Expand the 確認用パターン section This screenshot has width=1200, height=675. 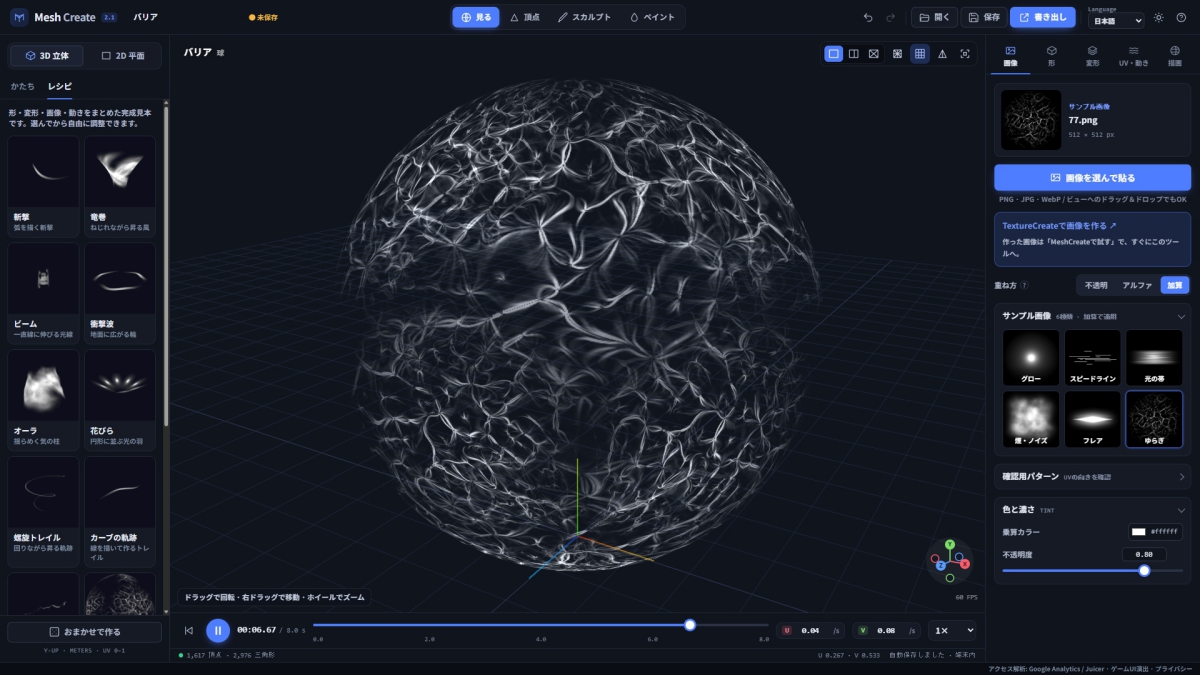[1092, 477]
